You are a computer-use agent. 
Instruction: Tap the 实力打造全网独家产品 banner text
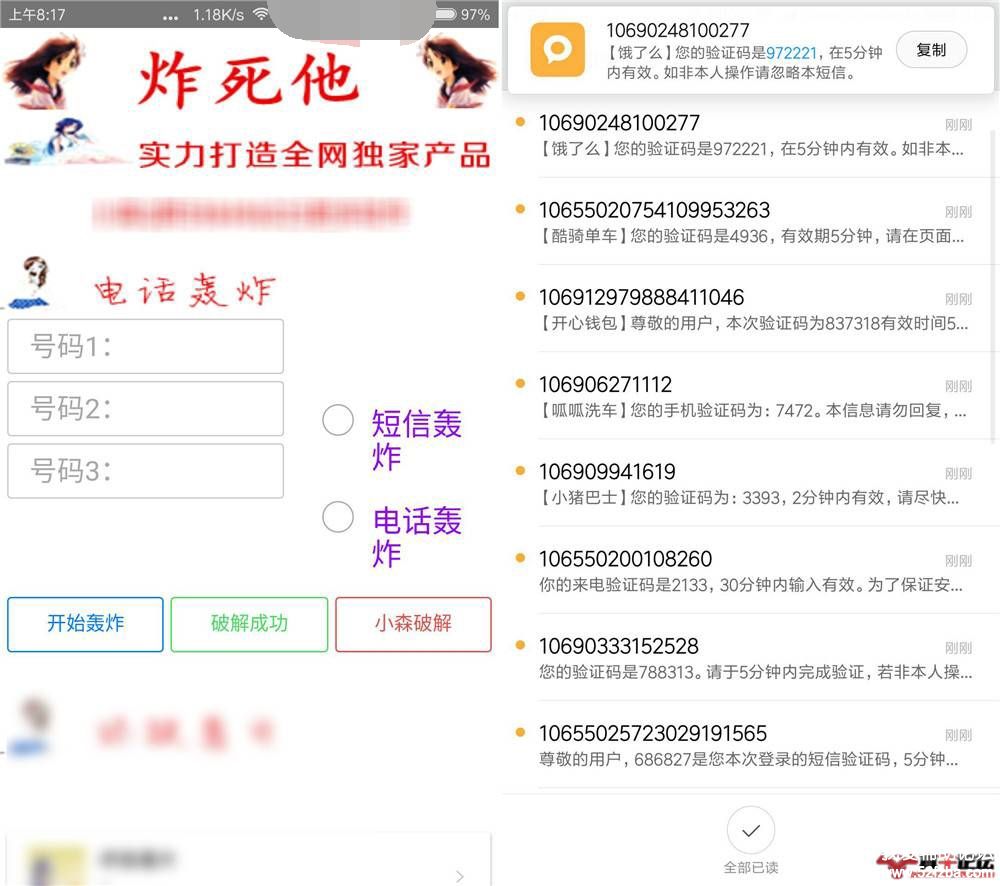point(314,155)
